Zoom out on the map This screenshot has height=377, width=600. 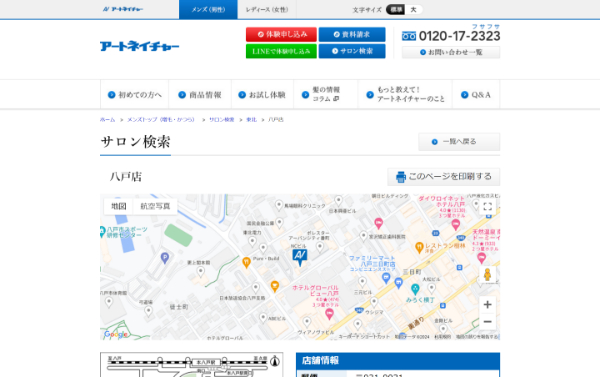click(488, 322)
